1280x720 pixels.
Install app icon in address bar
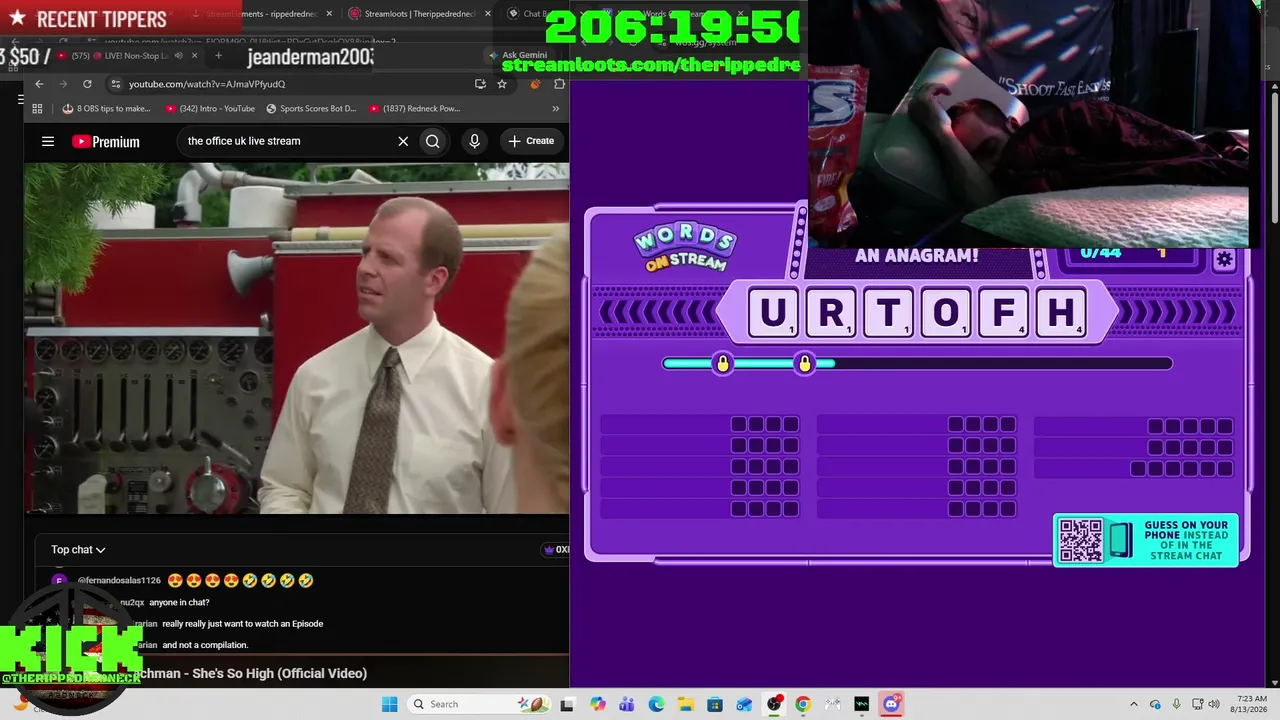coord(480,84)
